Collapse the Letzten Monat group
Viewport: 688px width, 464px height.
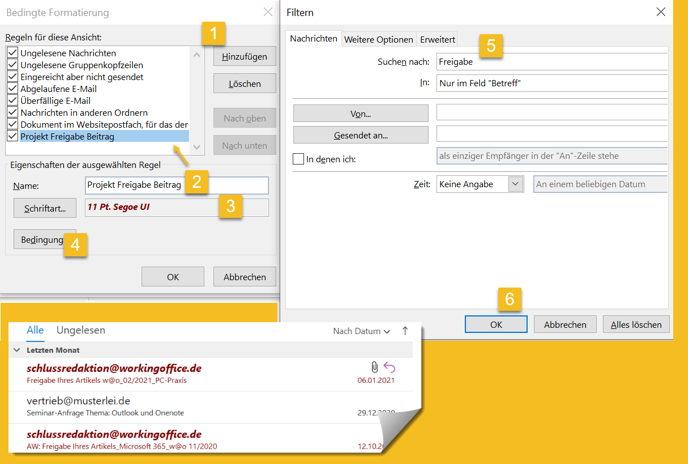coord(17,350)
